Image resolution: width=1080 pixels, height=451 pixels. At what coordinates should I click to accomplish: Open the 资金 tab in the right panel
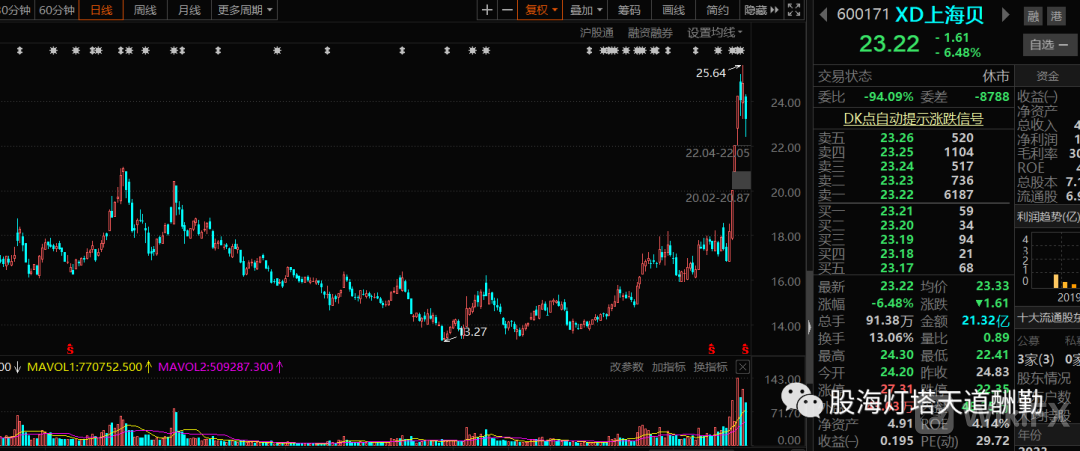pyautogui.click(x=1047, y=76)
